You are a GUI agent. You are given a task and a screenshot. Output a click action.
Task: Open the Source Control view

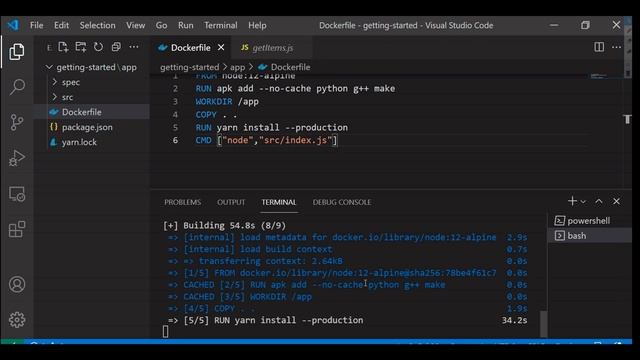(17, 122)
